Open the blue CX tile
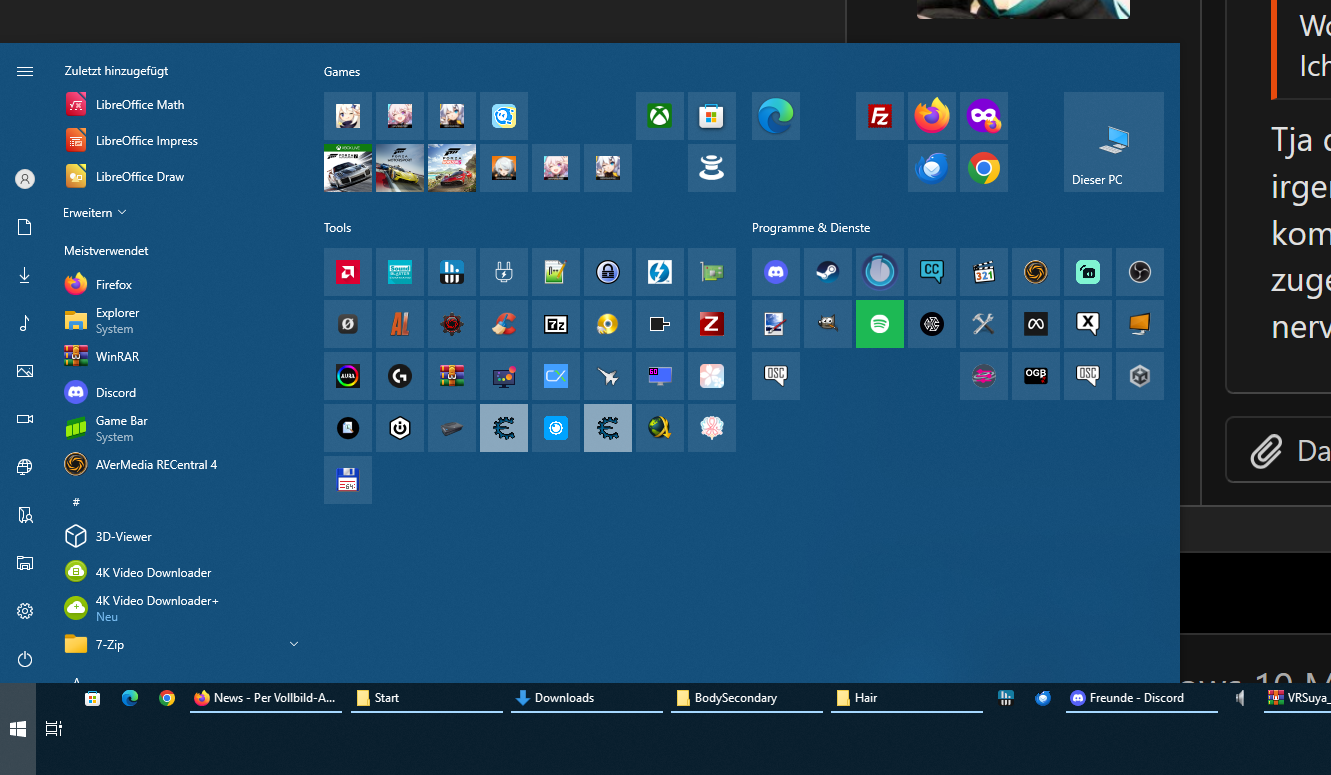1331x775 pixels. (556, 376)
